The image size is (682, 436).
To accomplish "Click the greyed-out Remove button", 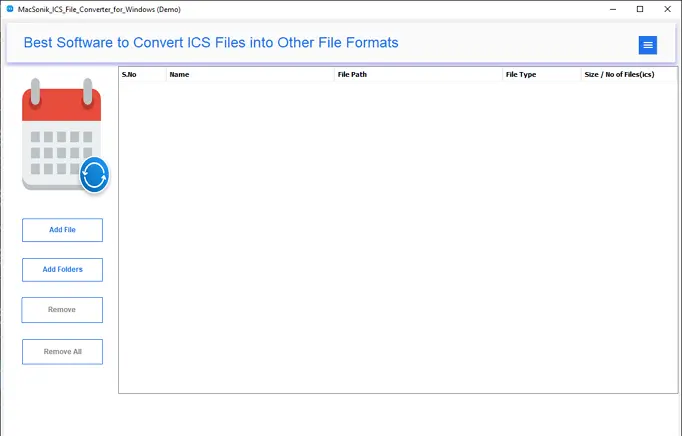I will (62, 310).
